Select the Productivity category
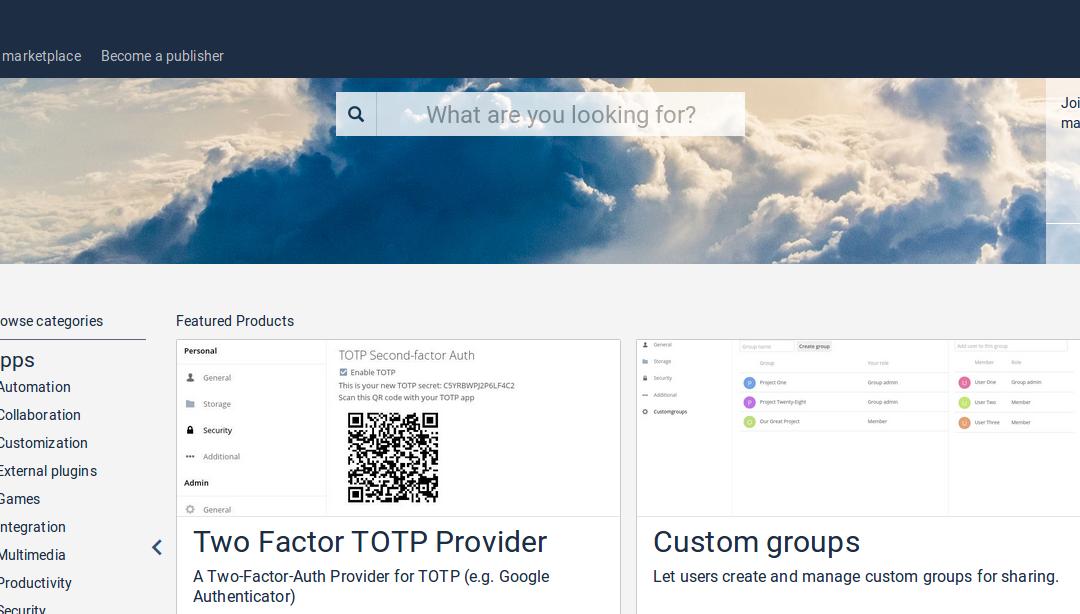 (x=36, y=583)
